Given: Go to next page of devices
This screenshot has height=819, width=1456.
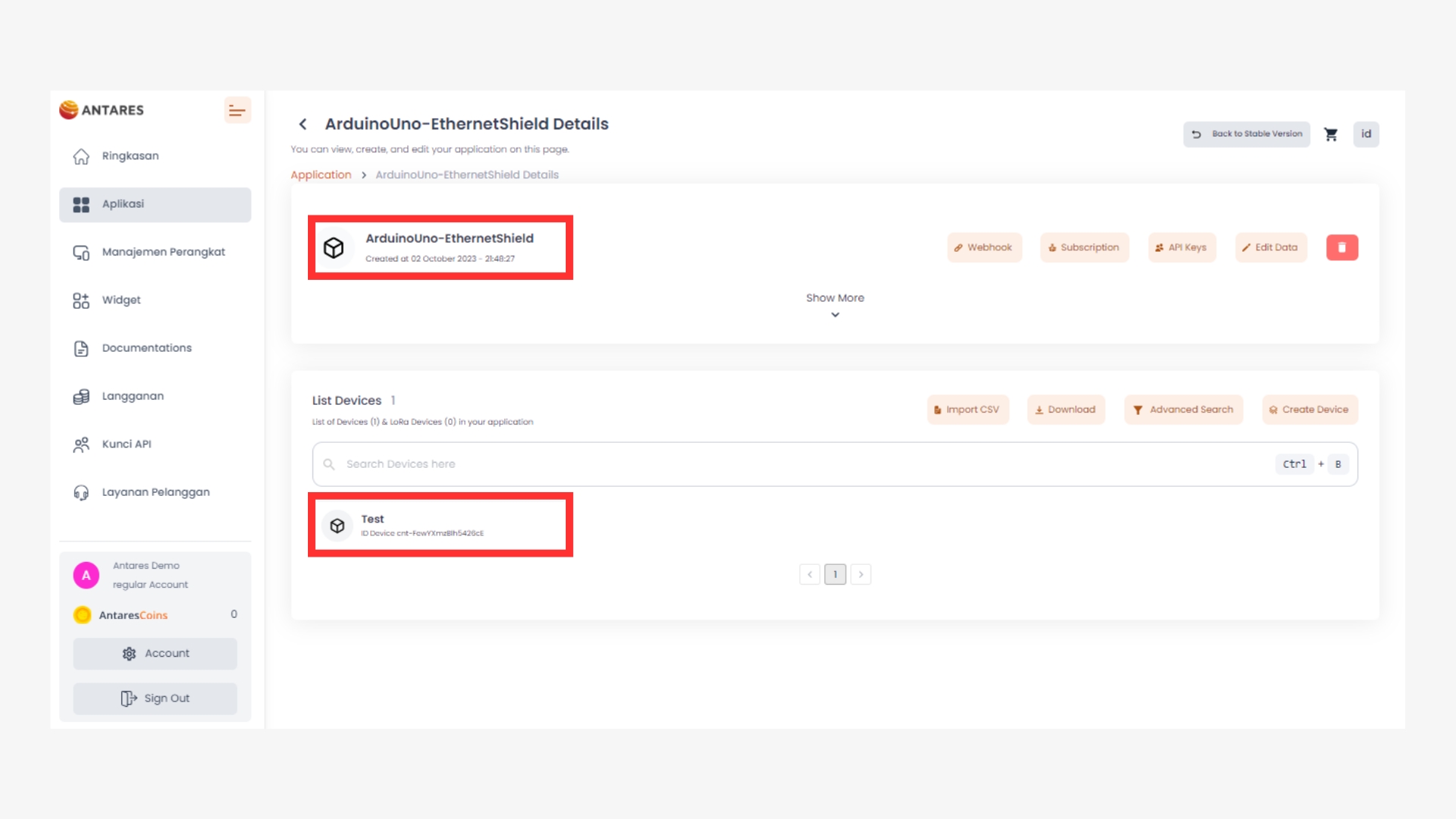Looking at the screenshot, I should [861, 575].
